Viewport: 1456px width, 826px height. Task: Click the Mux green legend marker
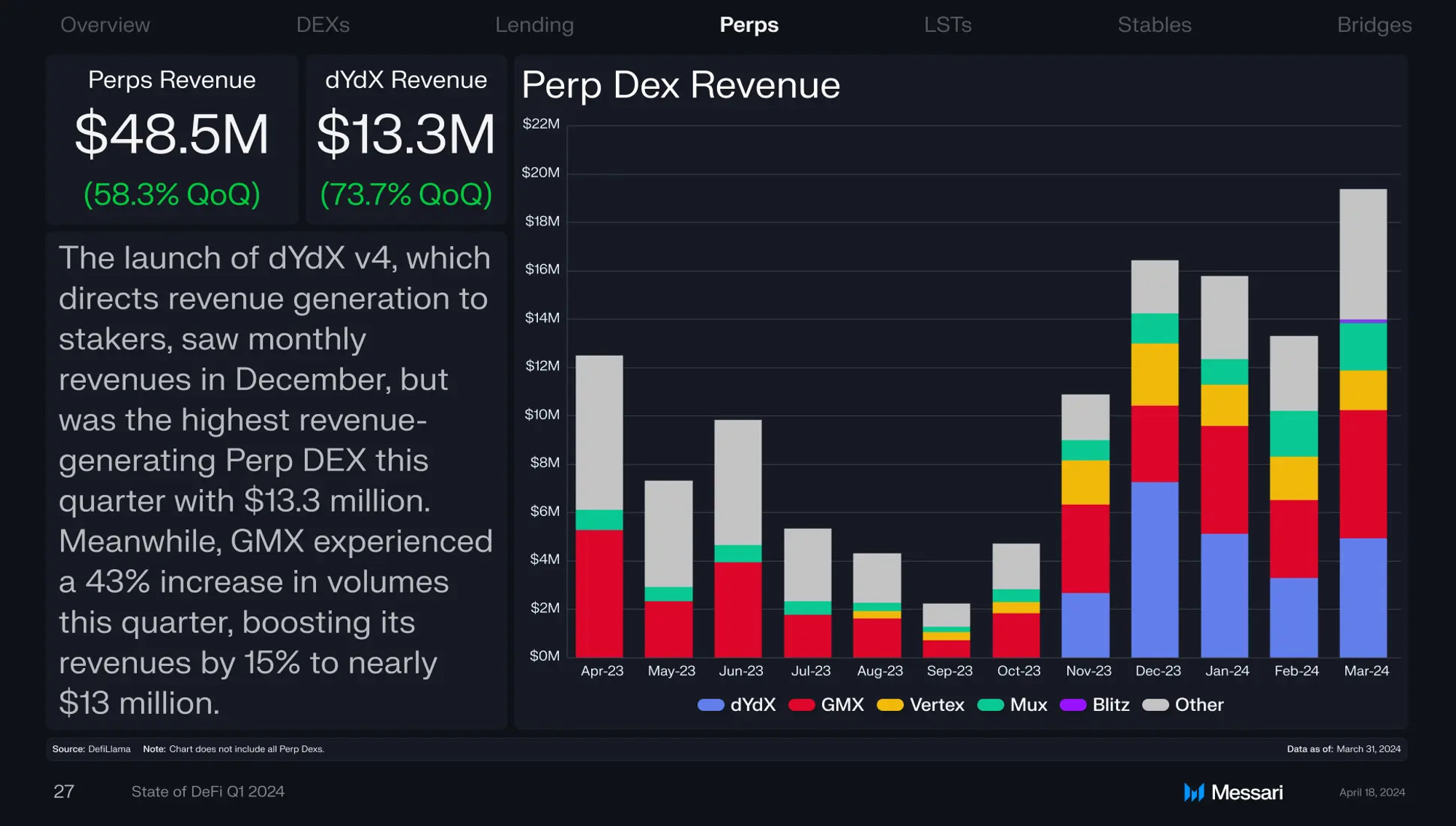pos(990,704)
